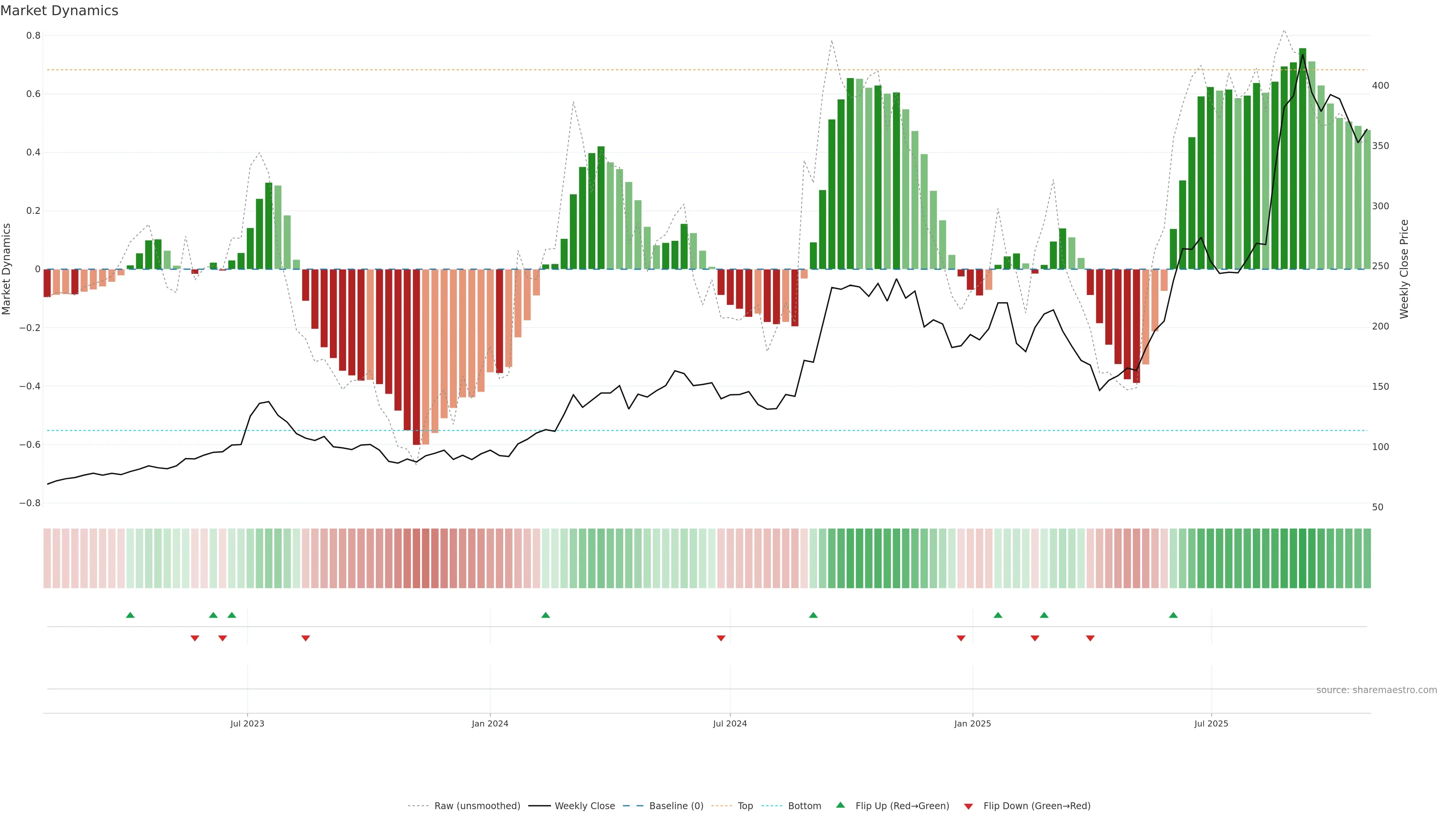Click the source: sharemaestro.com text
1456x819 pixels.
(1376, 690)
